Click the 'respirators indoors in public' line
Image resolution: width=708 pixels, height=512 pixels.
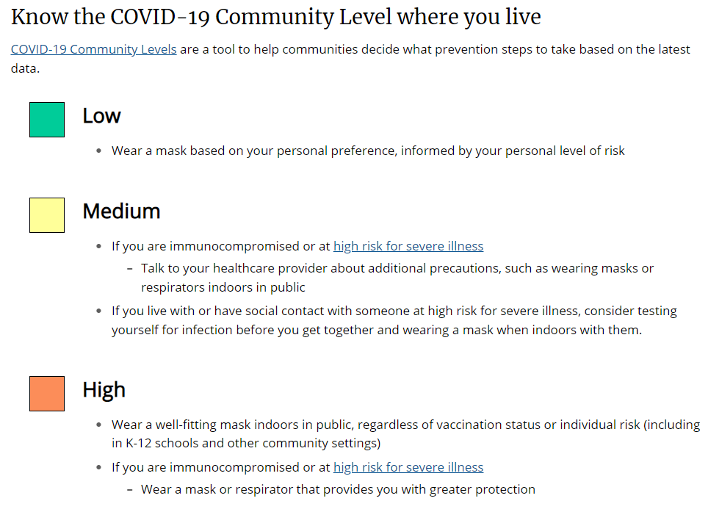(223, 287)
